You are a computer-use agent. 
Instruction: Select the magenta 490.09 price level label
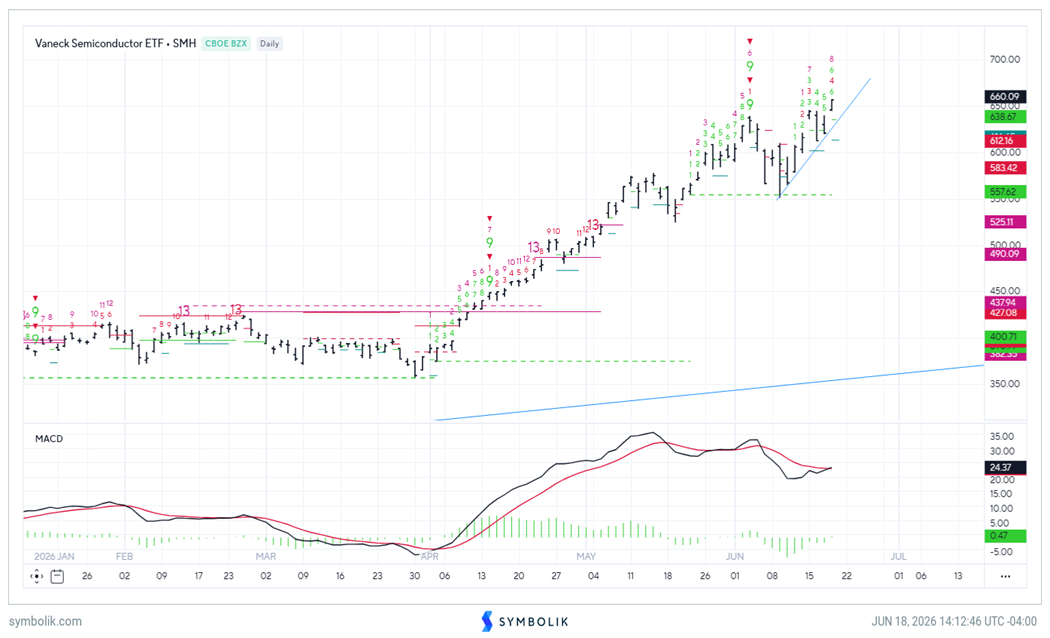click(x=1005, y=254)
